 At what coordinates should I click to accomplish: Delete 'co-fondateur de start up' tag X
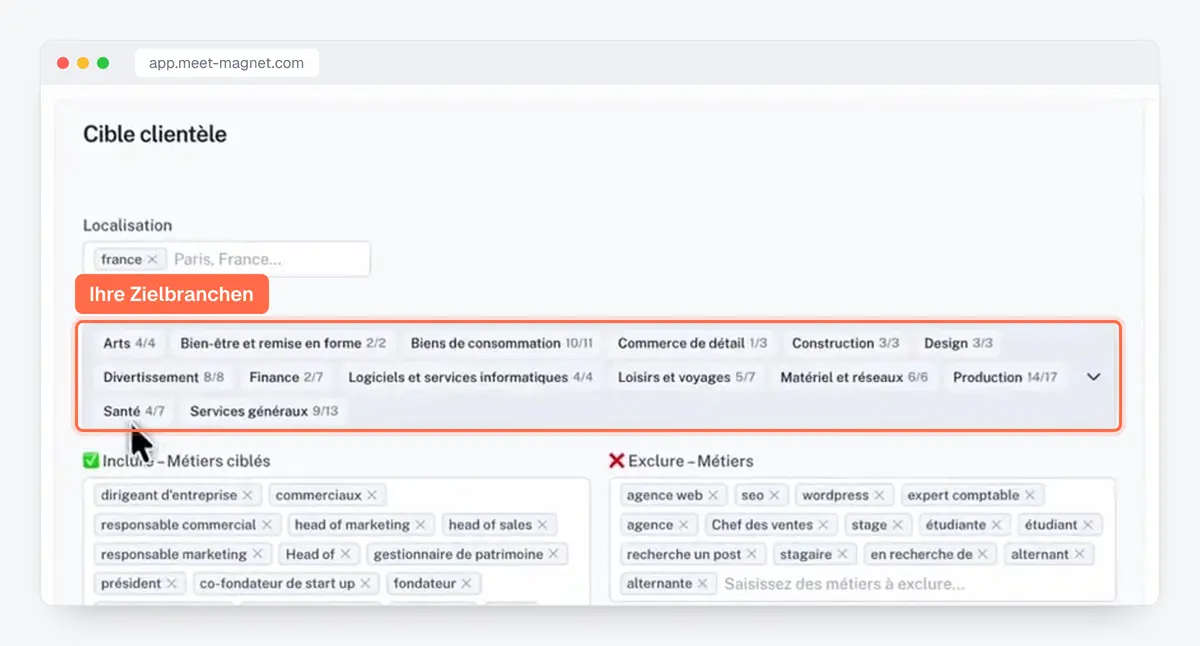pyautogui.click(x=365, y=583)
